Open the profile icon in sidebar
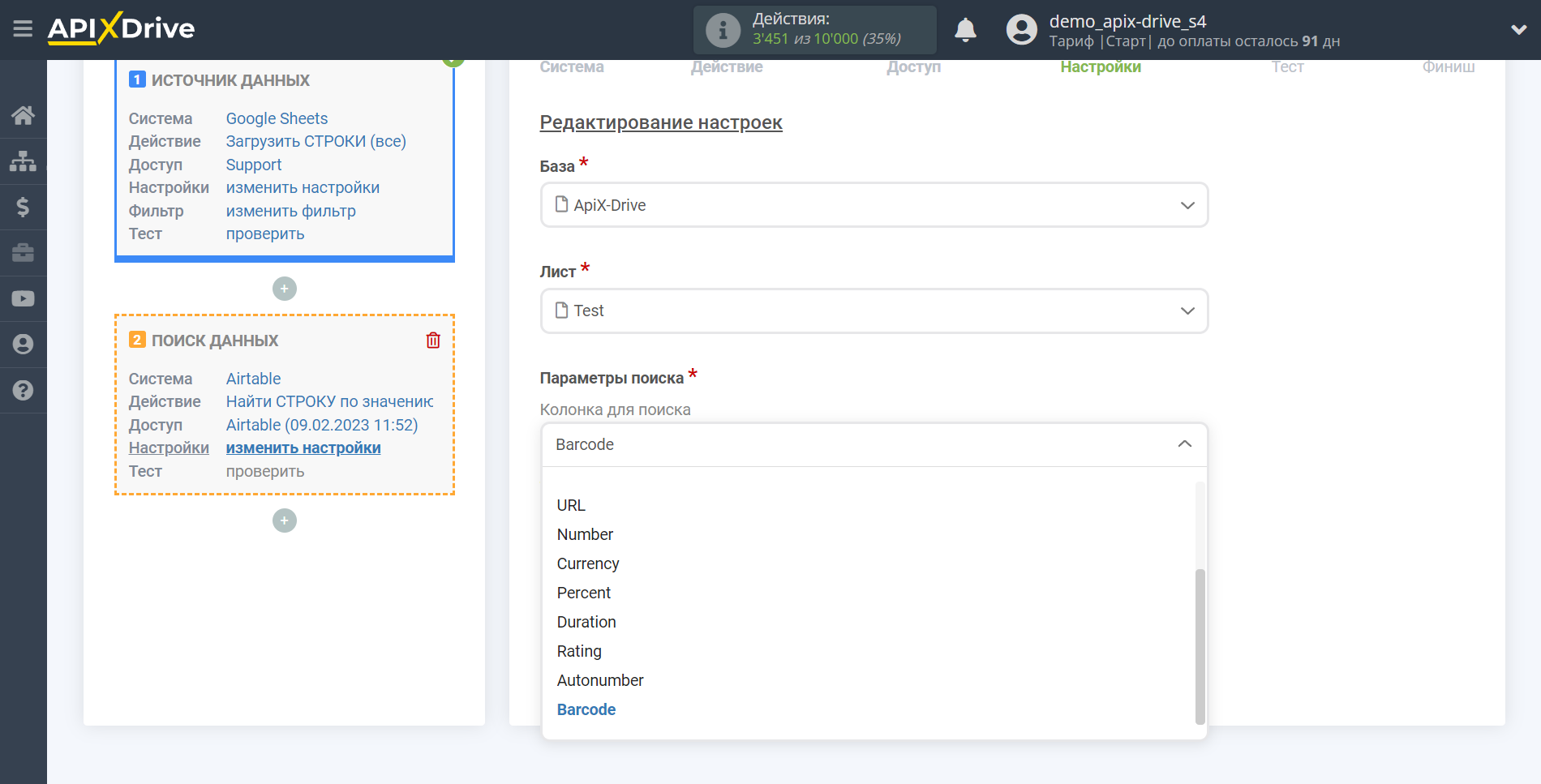 point(23,345)
